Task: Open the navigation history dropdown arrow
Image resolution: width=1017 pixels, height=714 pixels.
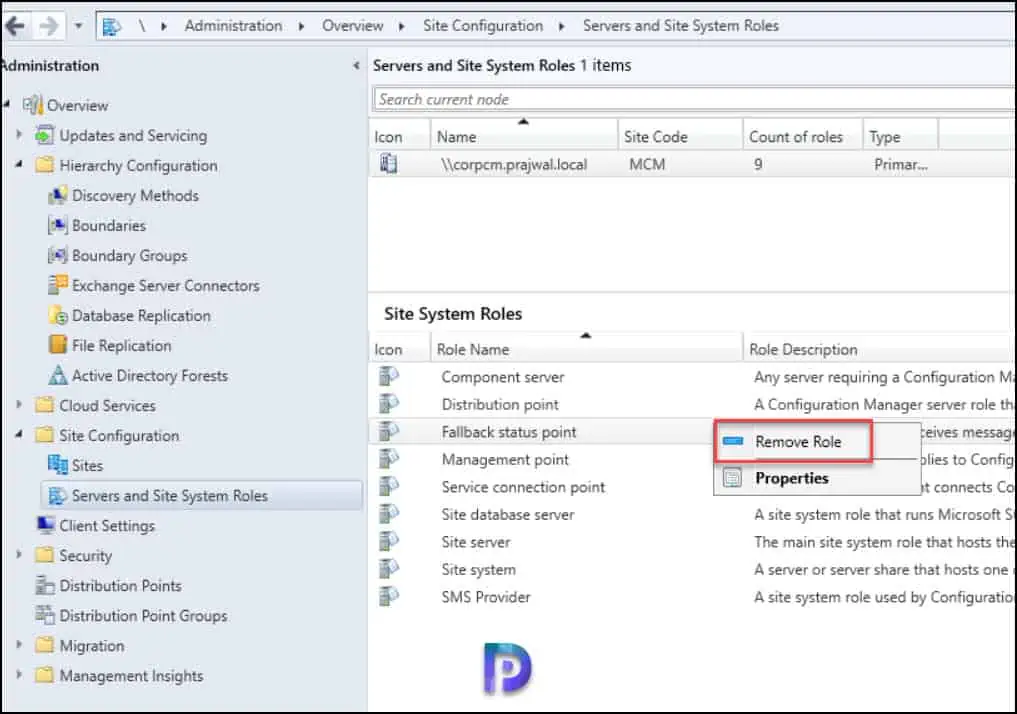Action: [78, 26]
